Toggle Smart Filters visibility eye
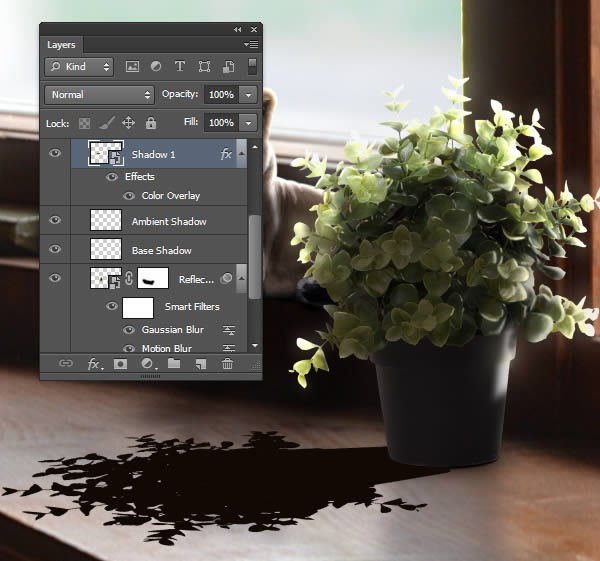This screenshot has width=600, height=561. click(x=112, y=306)
